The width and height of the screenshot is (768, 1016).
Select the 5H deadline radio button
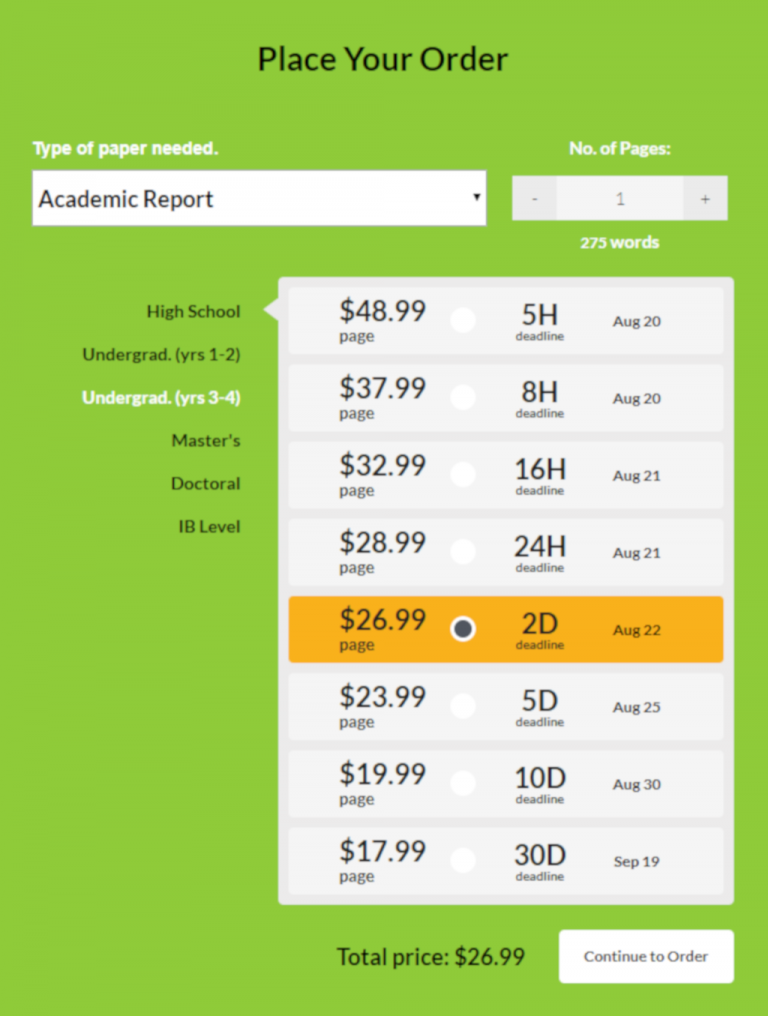coord(463,321)
